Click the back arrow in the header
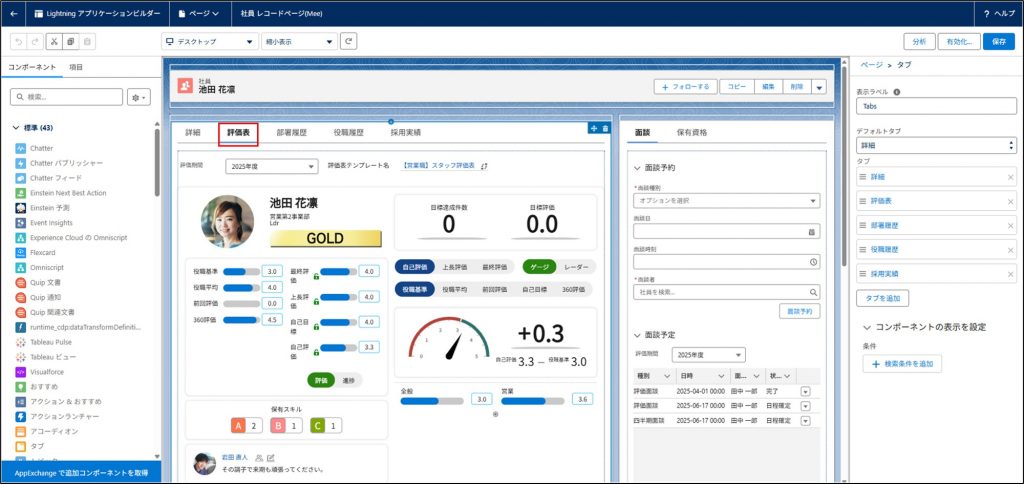The image size is (1024, 484). (14, 14)
